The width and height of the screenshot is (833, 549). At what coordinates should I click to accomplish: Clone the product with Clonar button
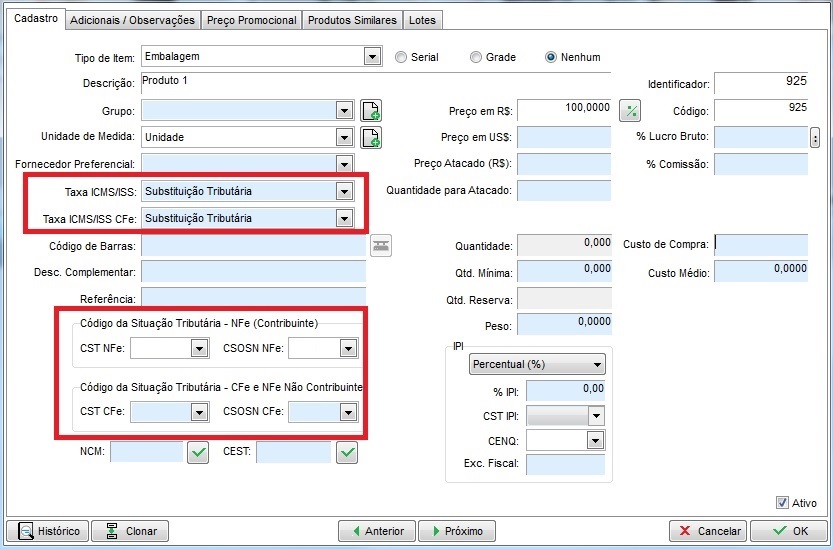(130, 531)
